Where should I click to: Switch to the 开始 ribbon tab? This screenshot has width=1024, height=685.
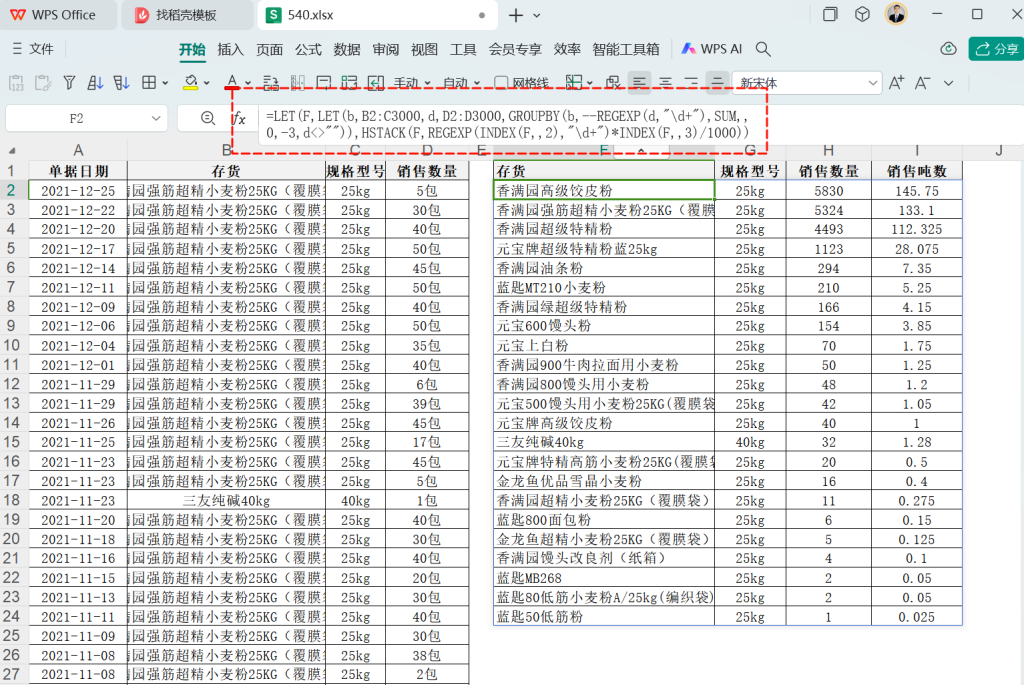coord(192,50)
